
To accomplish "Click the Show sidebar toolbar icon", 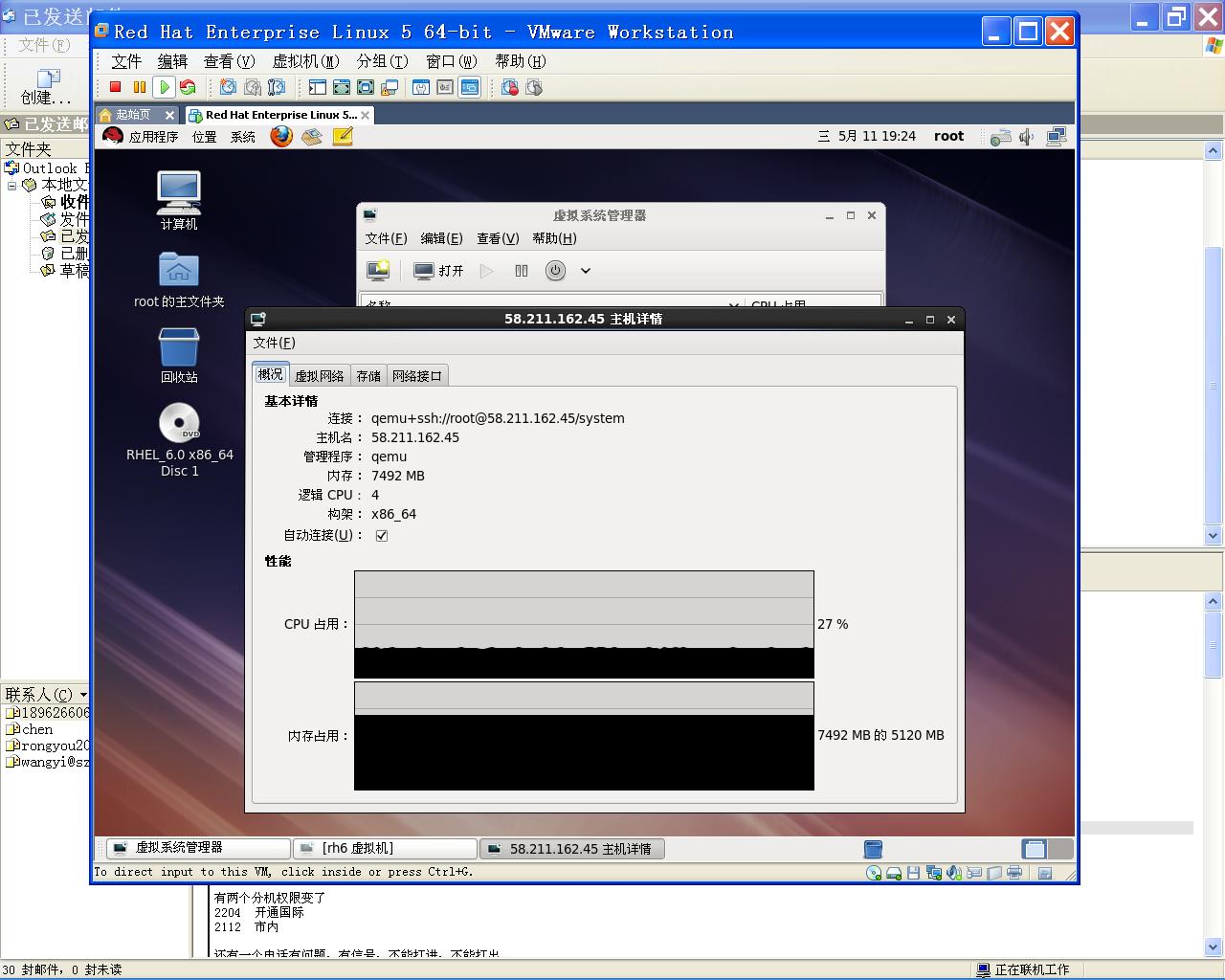I will coord(317,87).
